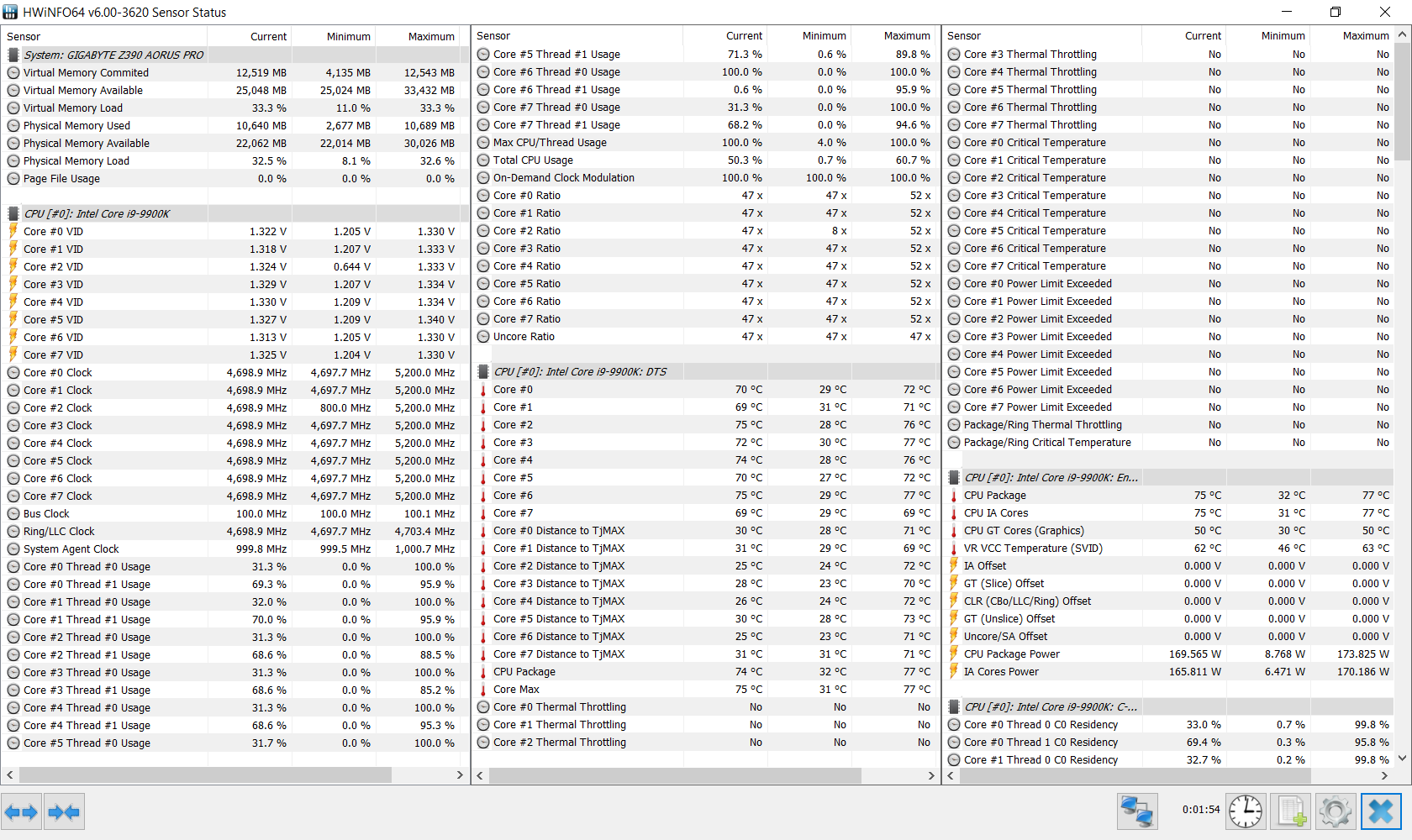The height and width of the screenshot is (840, 1412).
Task: Click the 173.825 W maximum power value
Action: pyautogui.click(x=1363, y=654)
